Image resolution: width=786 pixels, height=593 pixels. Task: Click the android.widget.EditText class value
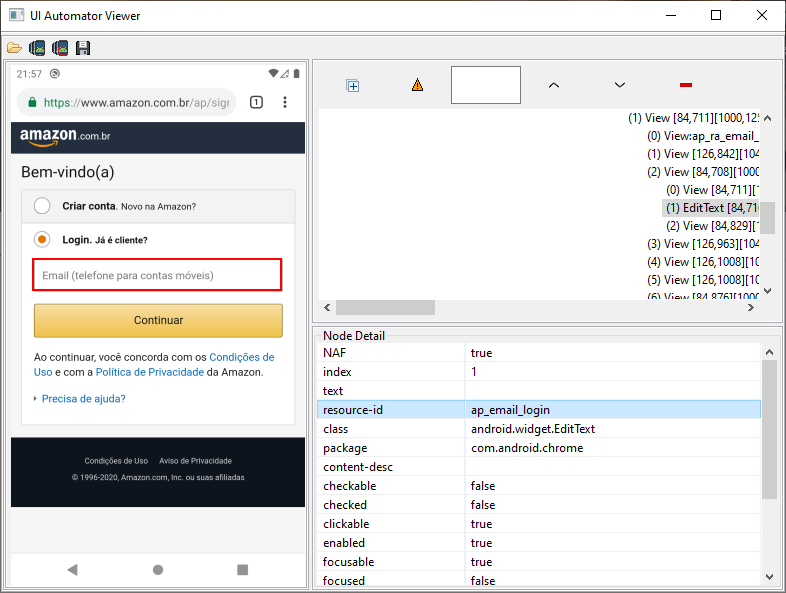tap(533, 429)
